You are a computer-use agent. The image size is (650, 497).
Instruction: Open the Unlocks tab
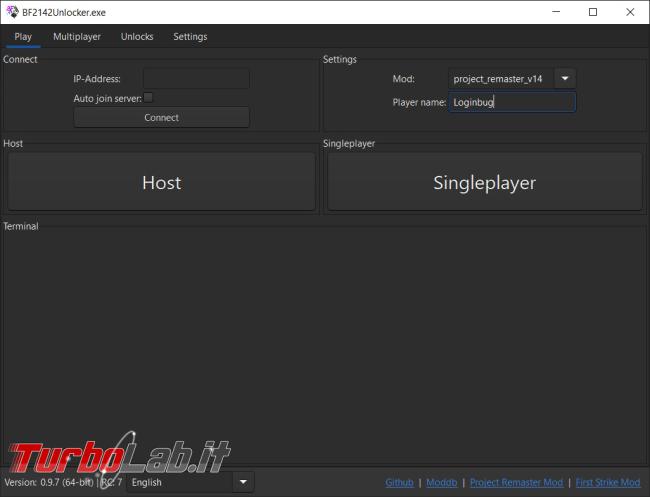(x=137, y=36)
